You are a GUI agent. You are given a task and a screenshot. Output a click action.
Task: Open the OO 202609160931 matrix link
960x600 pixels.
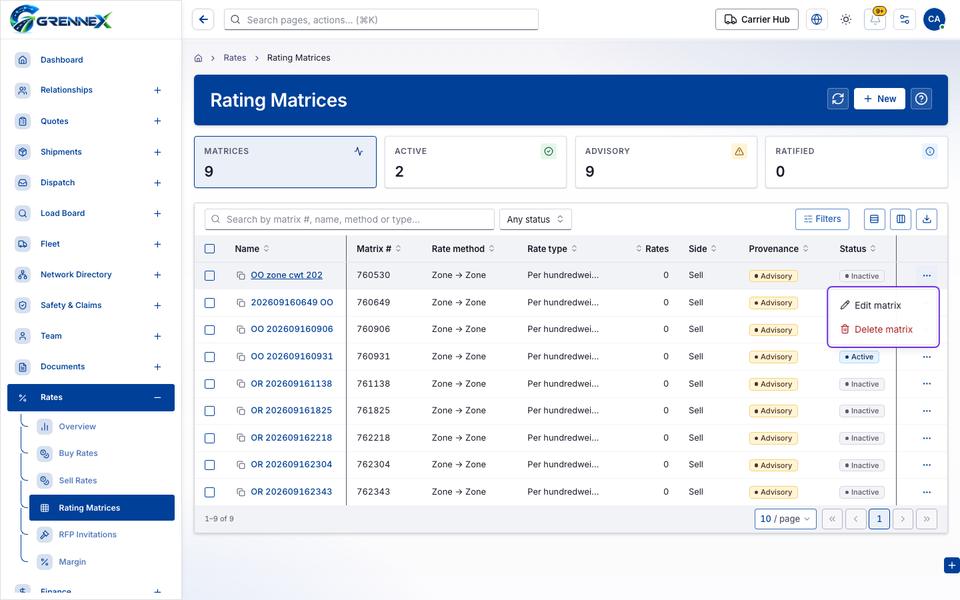coord(291,356)
